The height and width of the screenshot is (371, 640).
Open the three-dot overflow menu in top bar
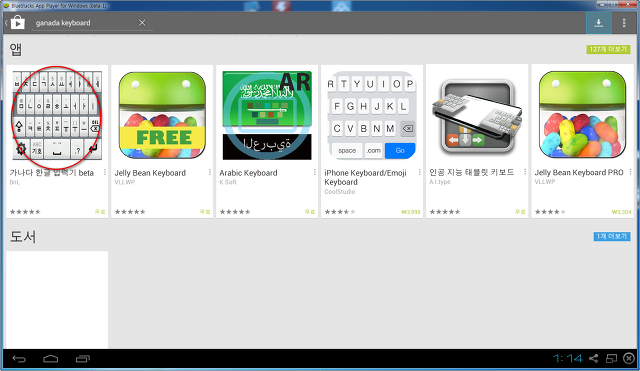click(624, 23)
